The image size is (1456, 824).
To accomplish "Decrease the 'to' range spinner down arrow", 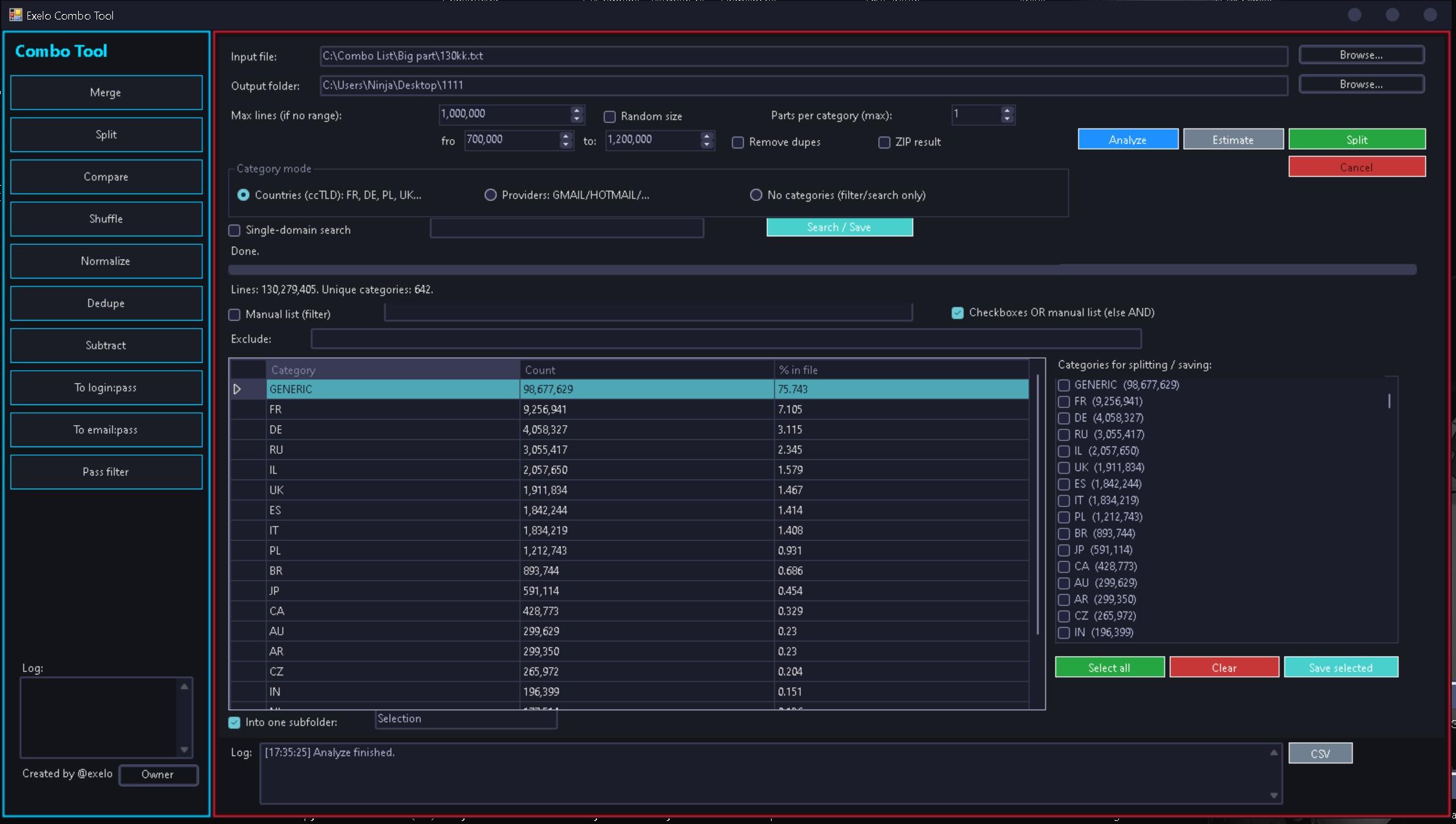I will [706, 144].
